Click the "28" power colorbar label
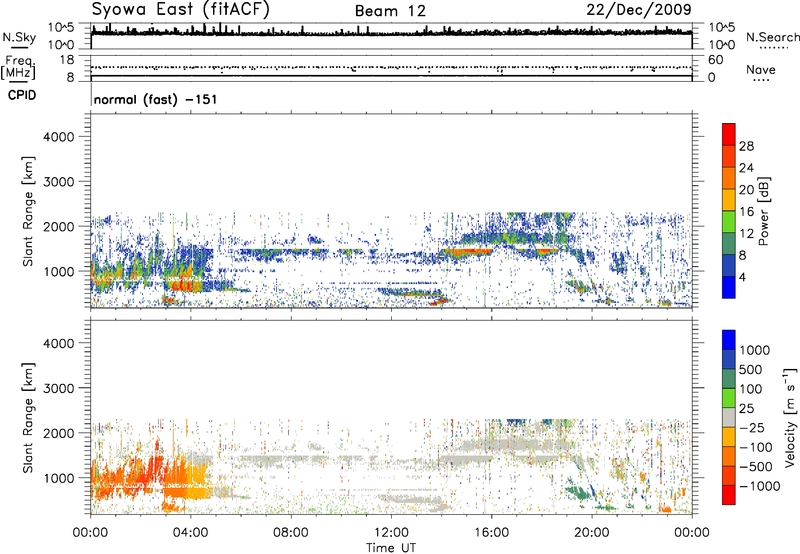The image size is (800, 554). (x=746, y=146)
